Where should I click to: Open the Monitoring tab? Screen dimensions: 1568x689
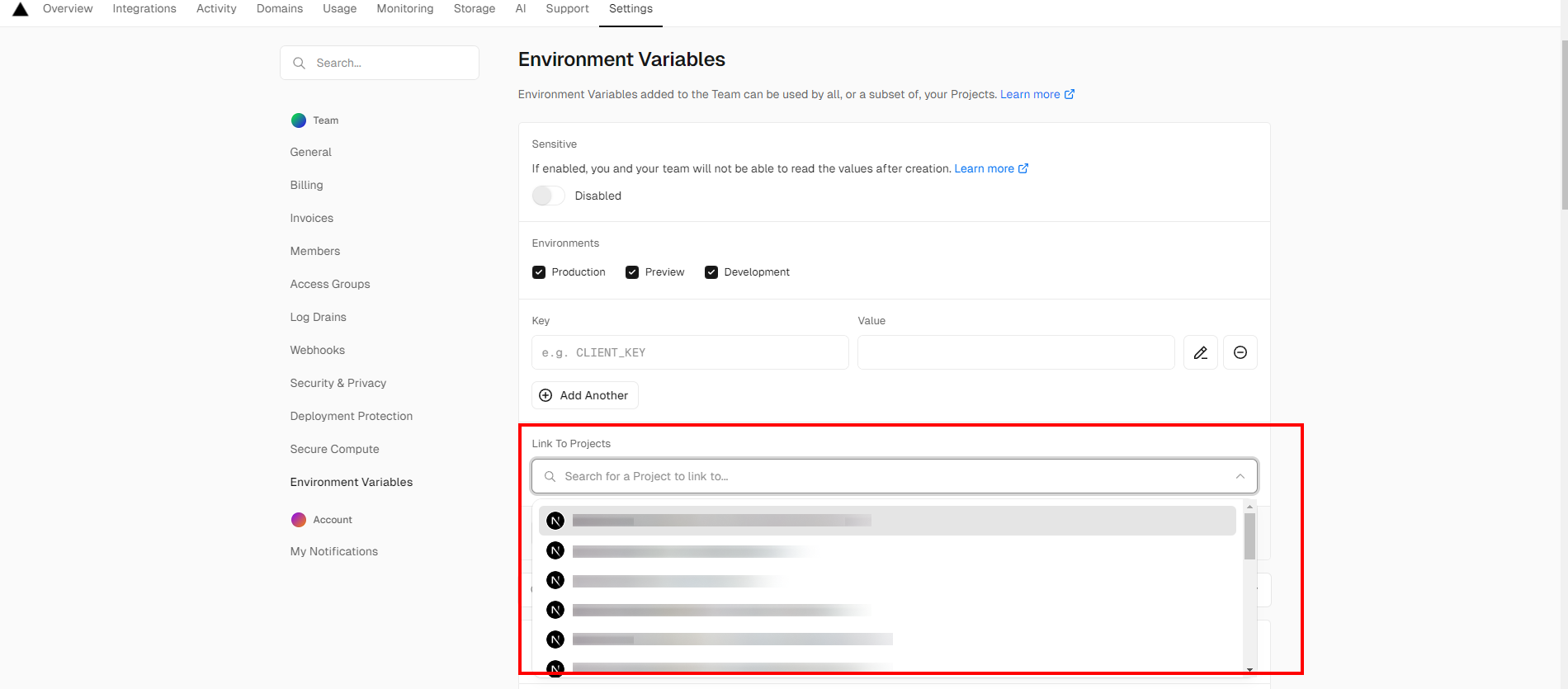coord(405,8)
